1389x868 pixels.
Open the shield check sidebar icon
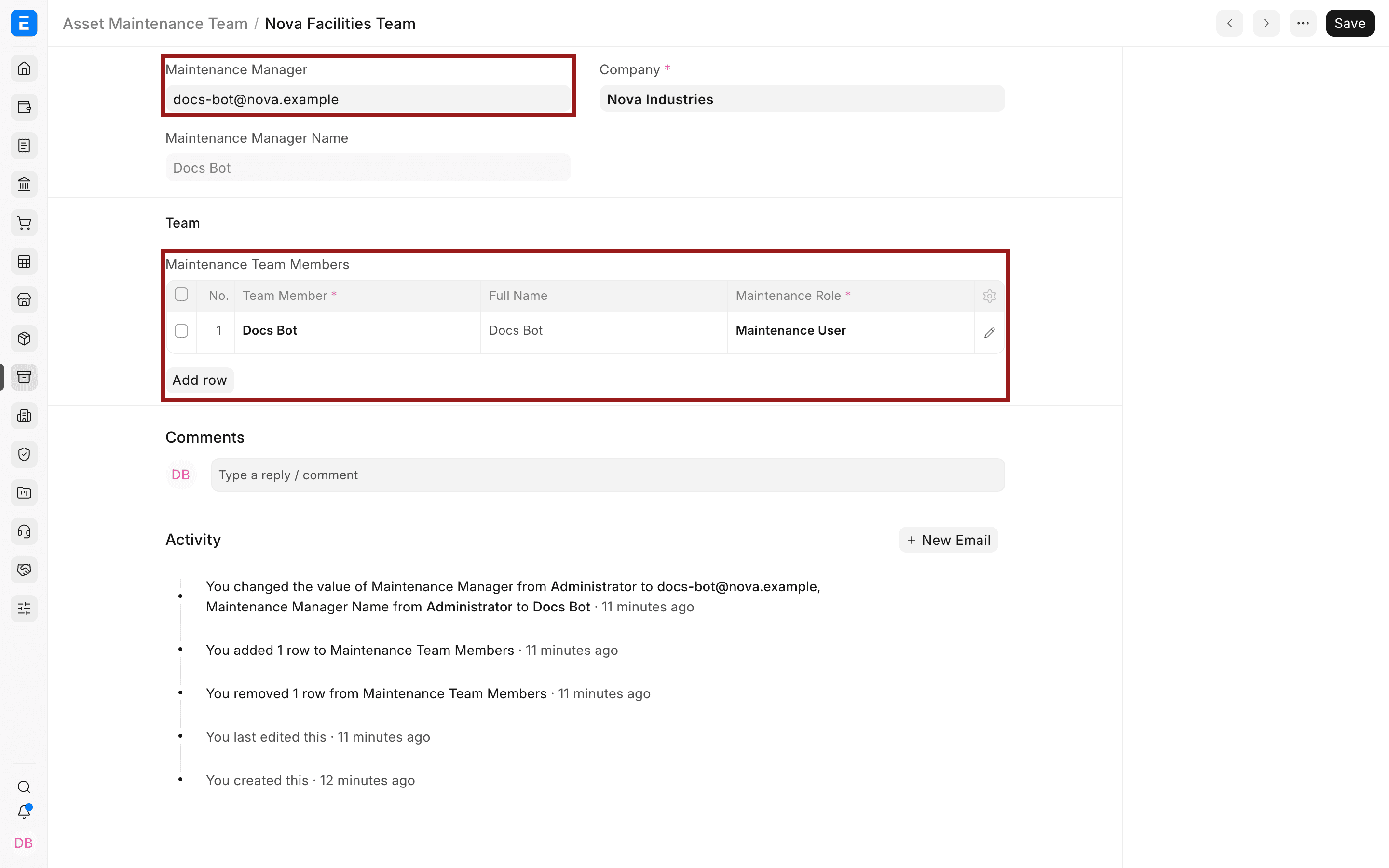point(24,454)
